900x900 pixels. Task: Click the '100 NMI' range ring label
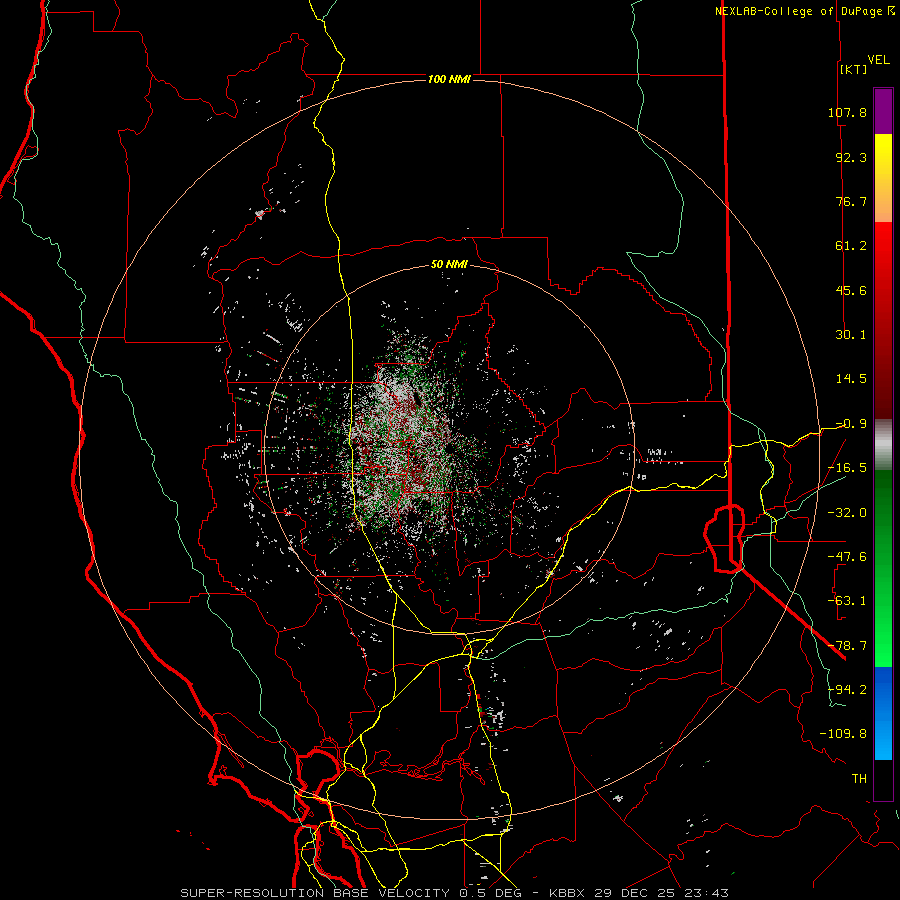click(449, 79)
